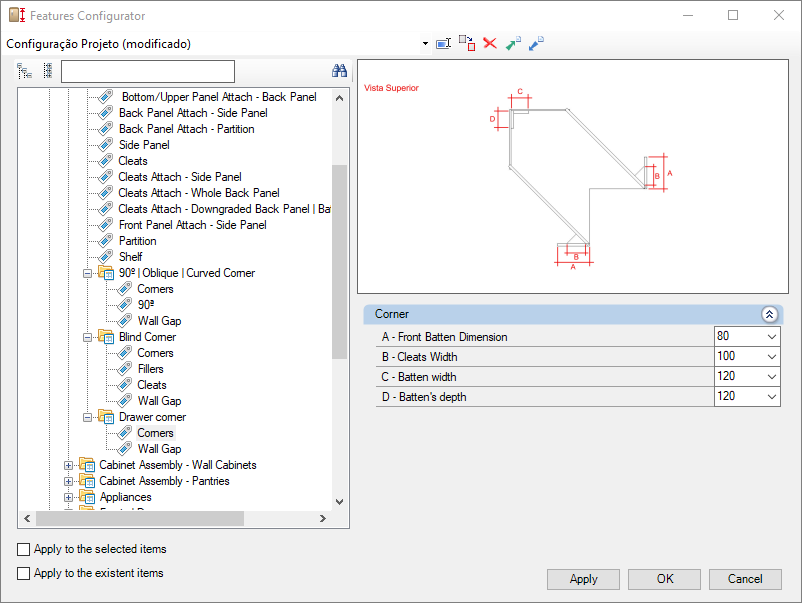Click the green arrow import icon
The image size is (802, 603).
pyautogui.click(x=513, y=43)
